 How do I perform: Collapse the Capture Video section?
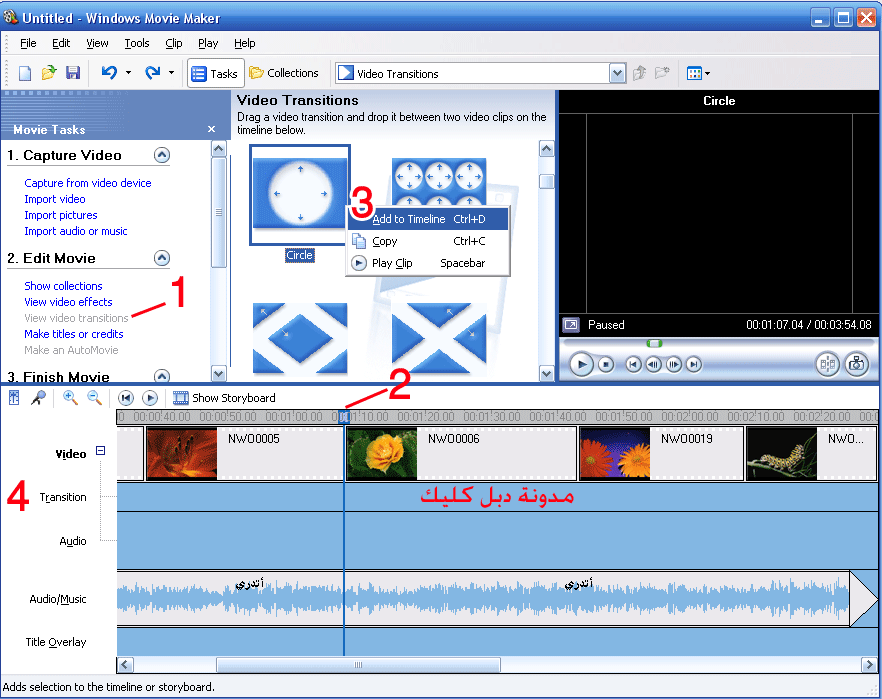(162, 155)
